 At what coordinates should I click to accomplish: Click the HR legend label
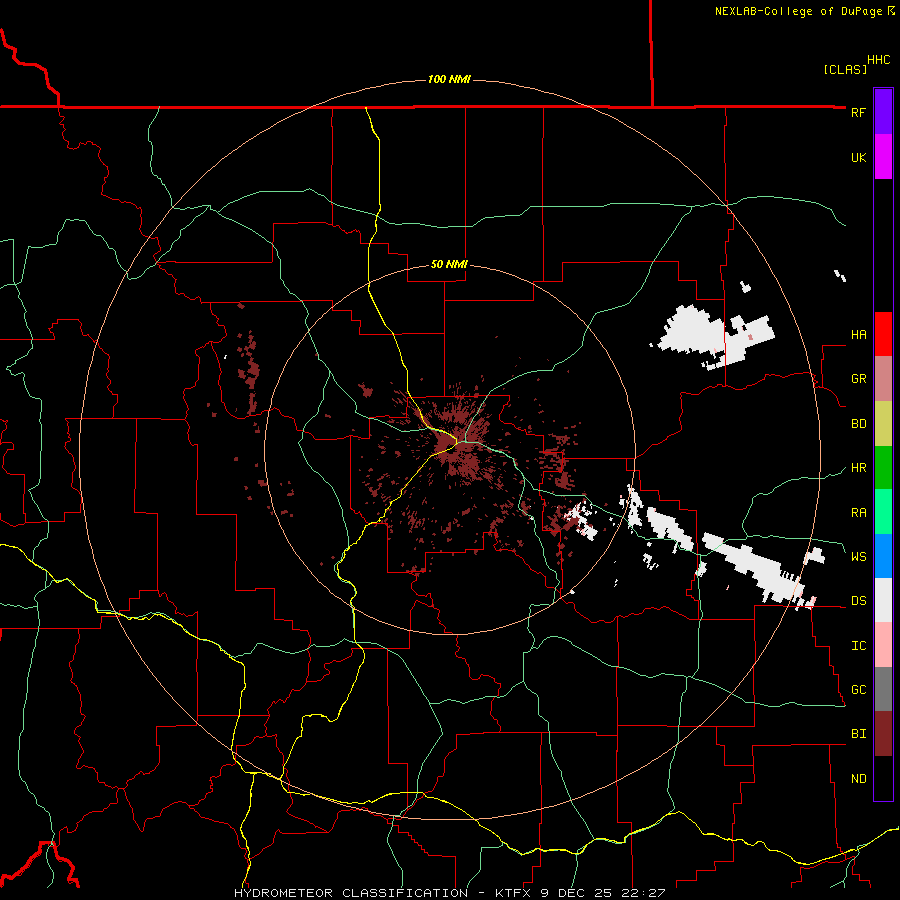pyautogui.click(x=858, y=468)
